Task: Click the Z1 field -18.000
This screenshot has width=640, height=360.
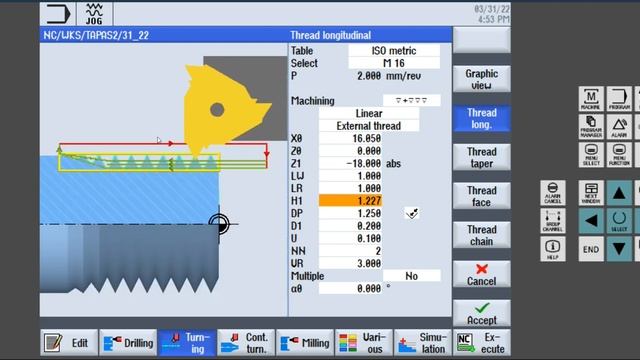Action: [350, 163]
